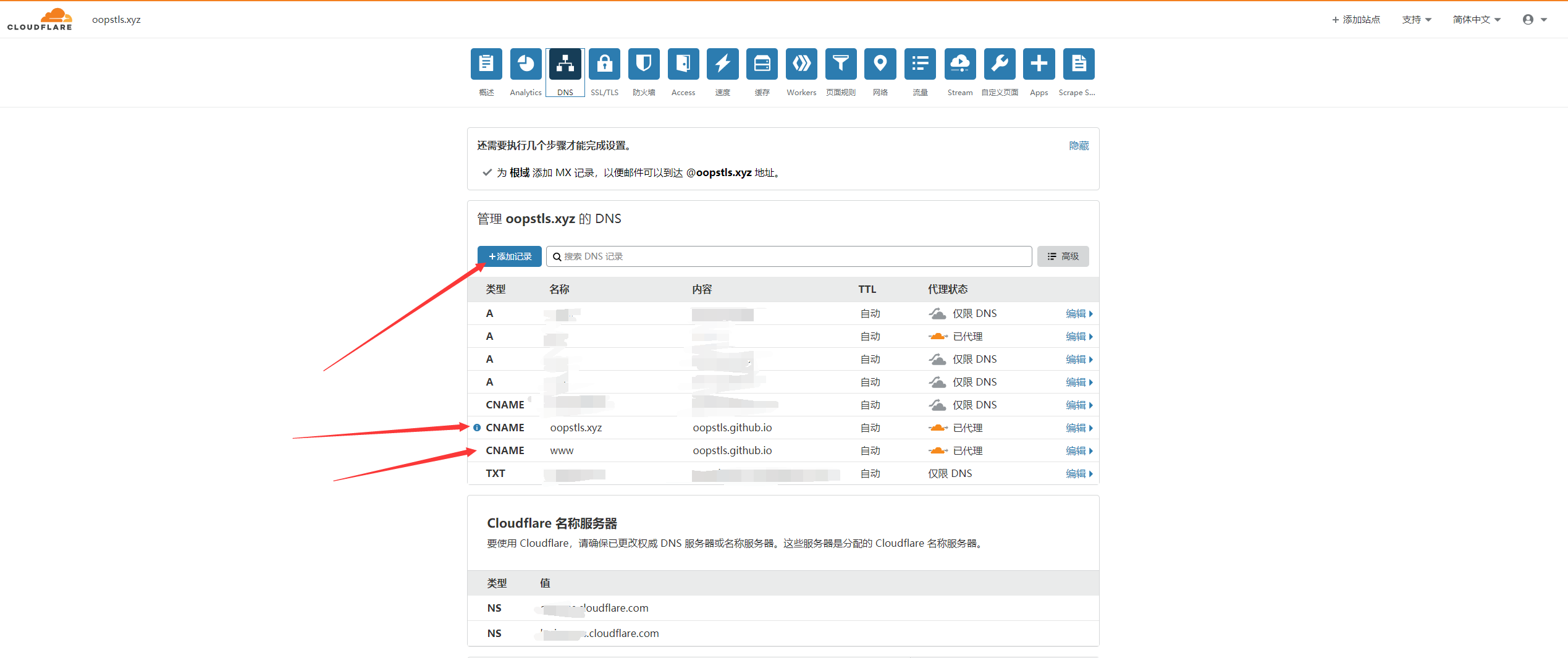Click the 隐藏 hide link
This screenshot has height=658, width=1568.
(x=1079, y=146)
